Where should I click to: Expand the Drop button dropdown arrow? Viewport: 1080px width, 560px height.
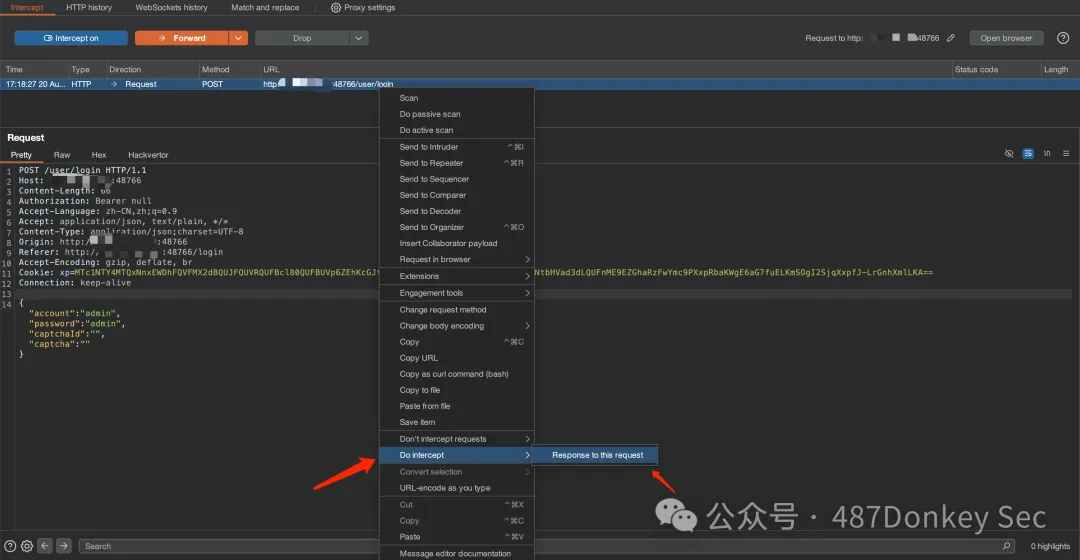(x=359, y=38)
